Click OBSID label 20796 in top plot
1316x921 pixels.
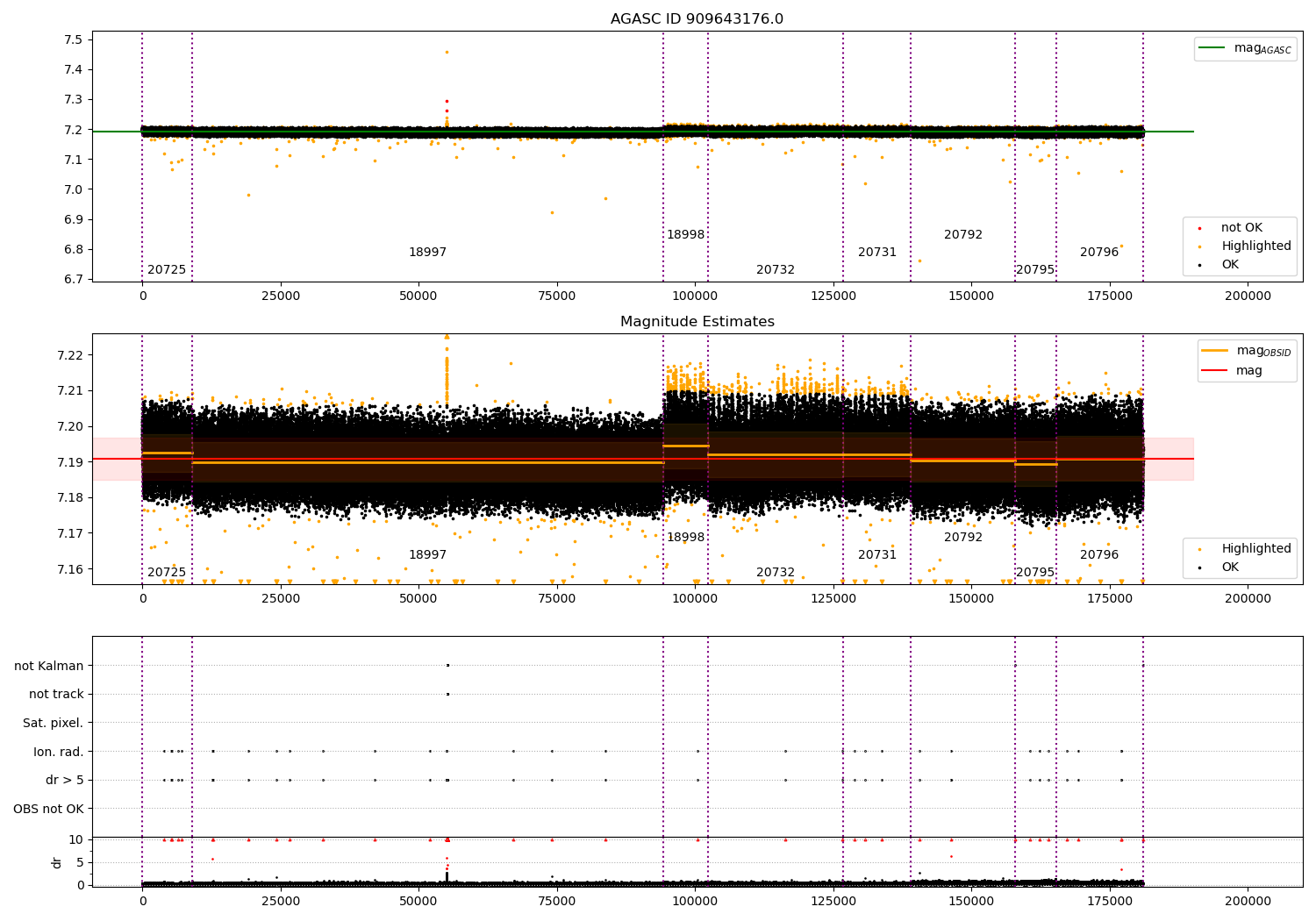click(1099, 253)
